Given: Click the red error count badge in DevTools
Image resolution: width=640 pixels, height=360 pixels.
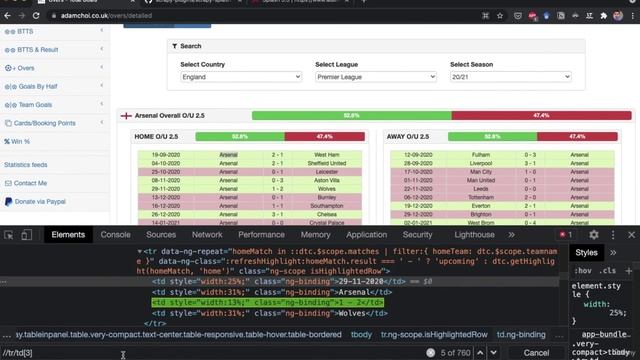Looking at the screenshot, I should pyautogui.click(x=566, y=235).
